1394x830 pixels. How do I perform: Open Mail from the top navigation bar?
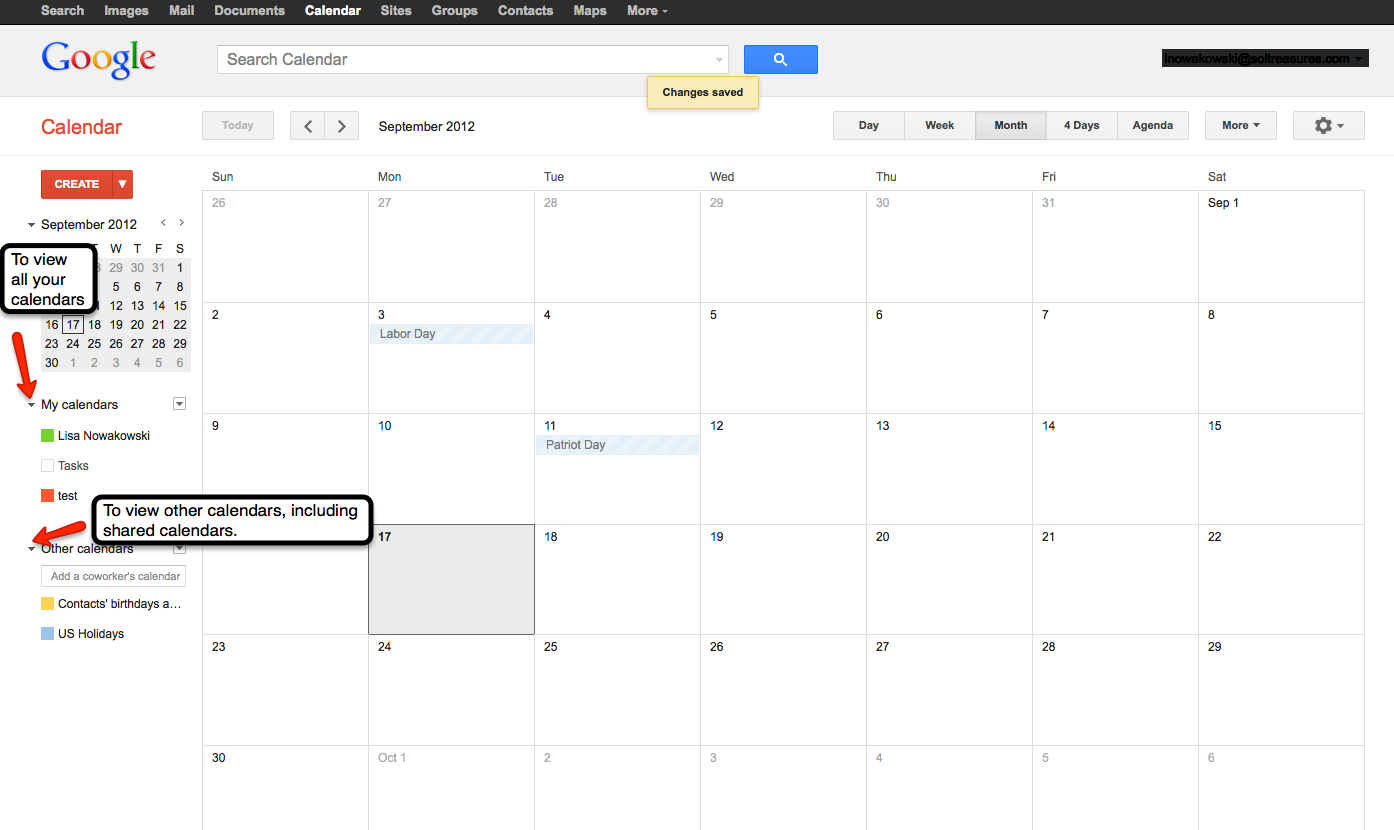click(181, 11)
